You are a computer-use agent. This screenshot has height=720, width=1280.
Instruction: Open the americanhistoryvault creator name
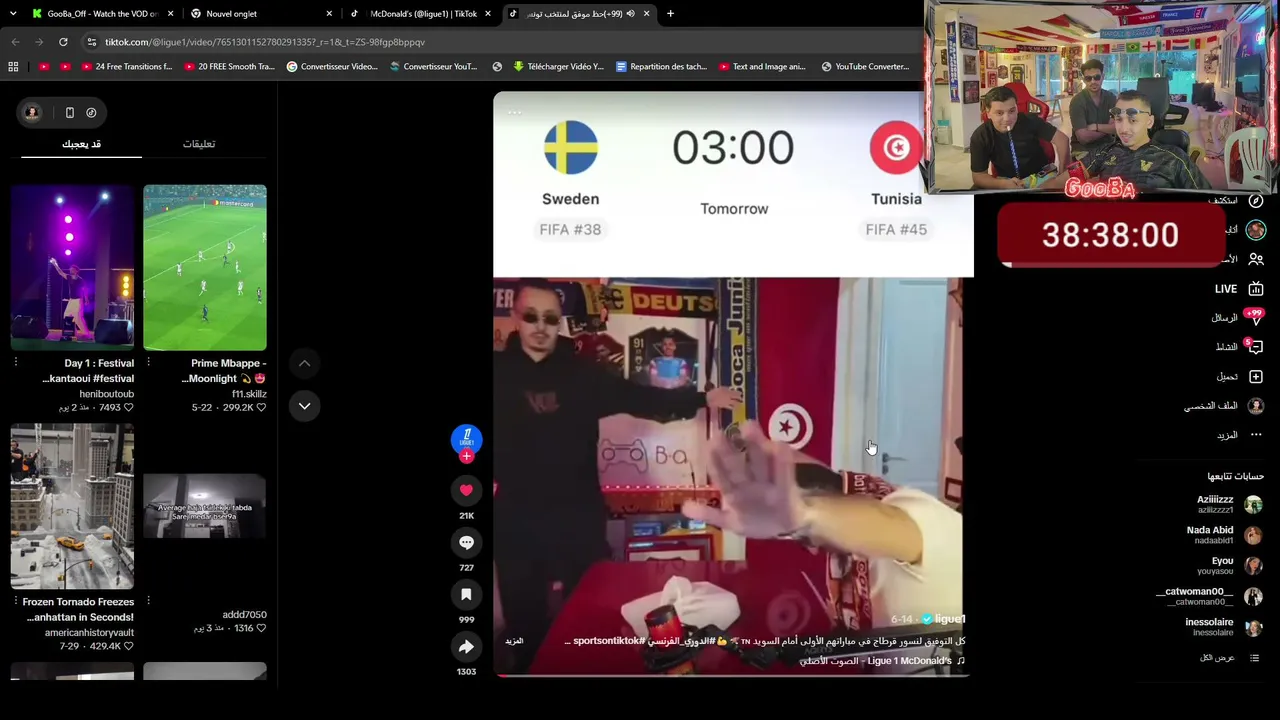[x=90, y=633]
